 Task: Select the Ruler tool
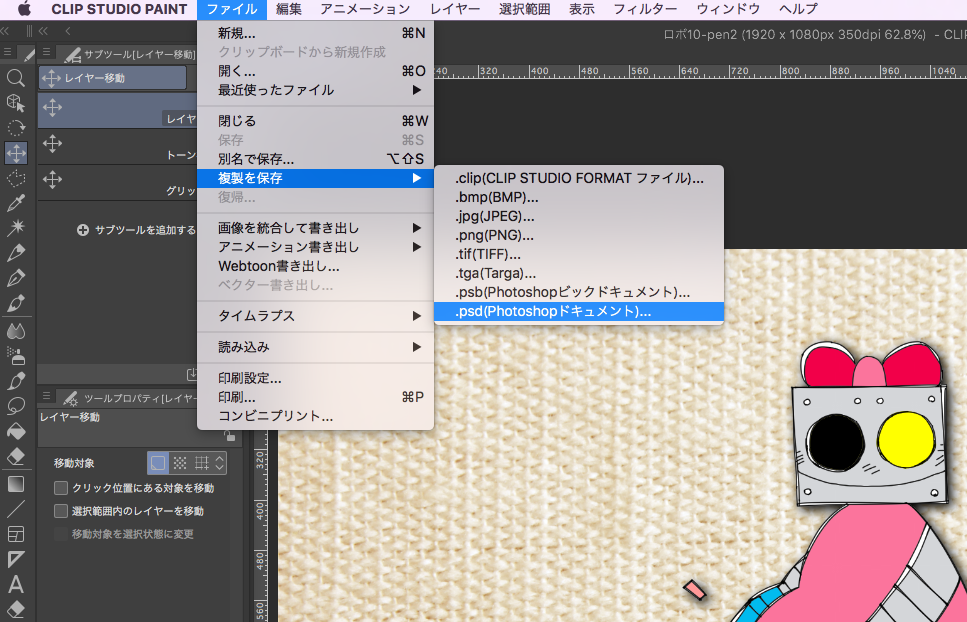point(15,559)
